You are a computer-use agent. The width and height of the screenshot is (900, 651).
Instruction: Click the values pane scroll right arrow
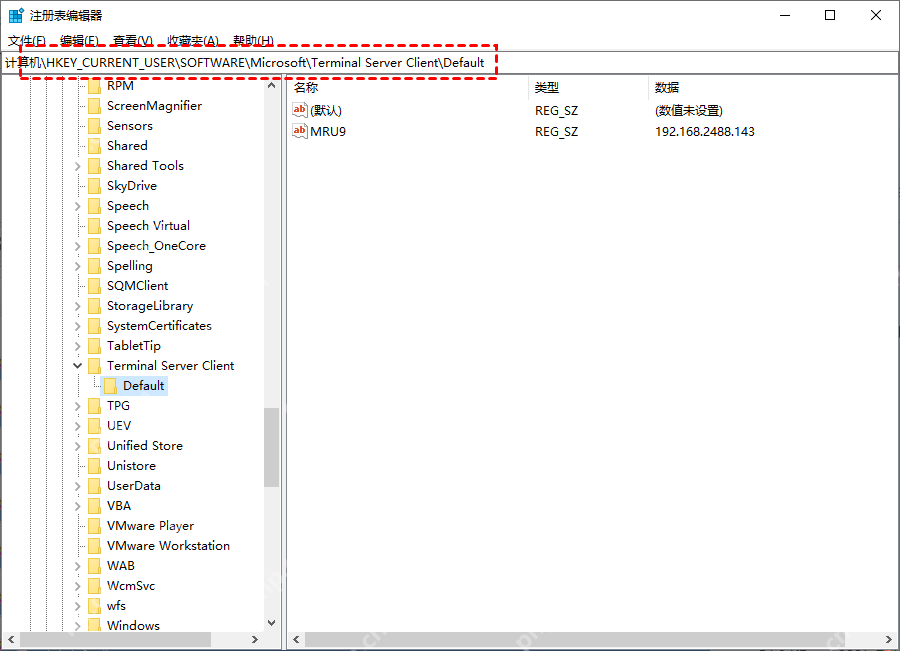[x=889, y=639]
